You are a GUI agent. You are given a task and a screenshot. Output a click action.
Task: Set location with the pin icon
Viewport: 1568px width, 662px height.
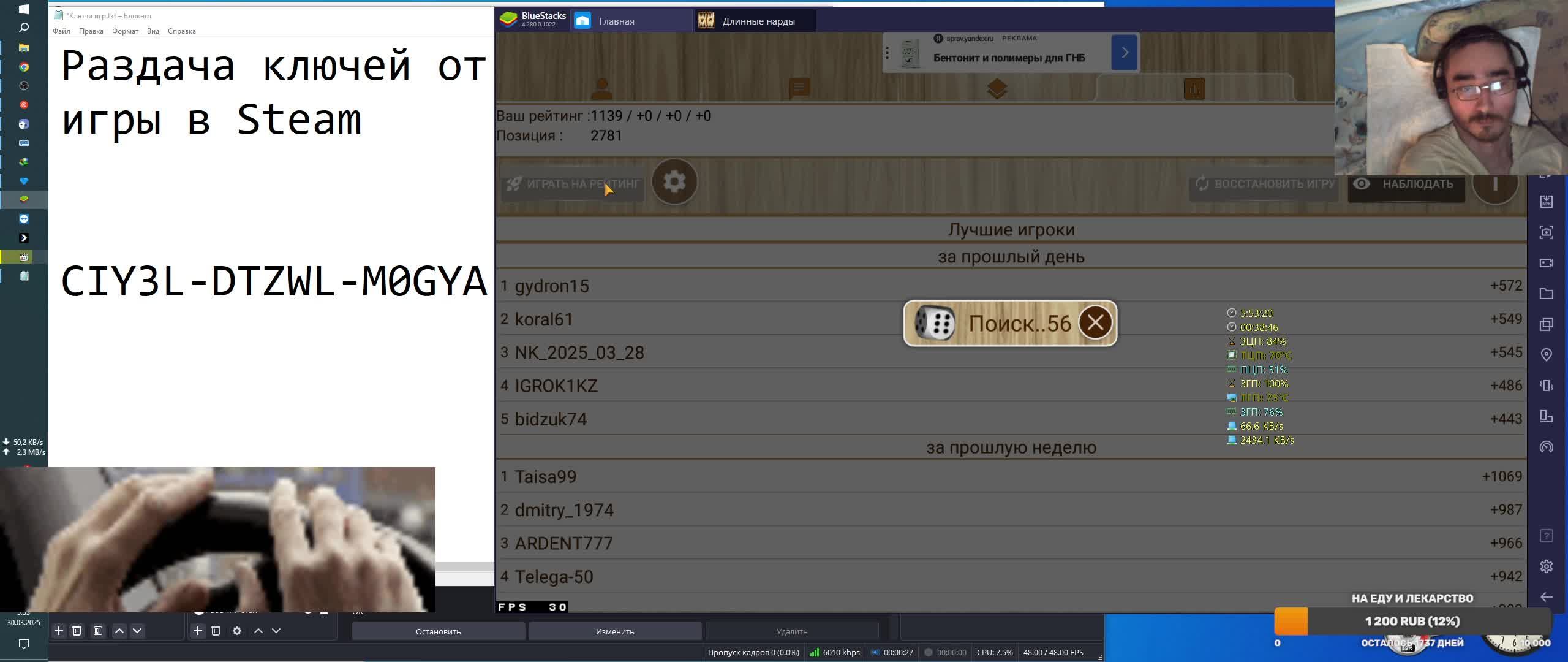tap(1547, 355)
